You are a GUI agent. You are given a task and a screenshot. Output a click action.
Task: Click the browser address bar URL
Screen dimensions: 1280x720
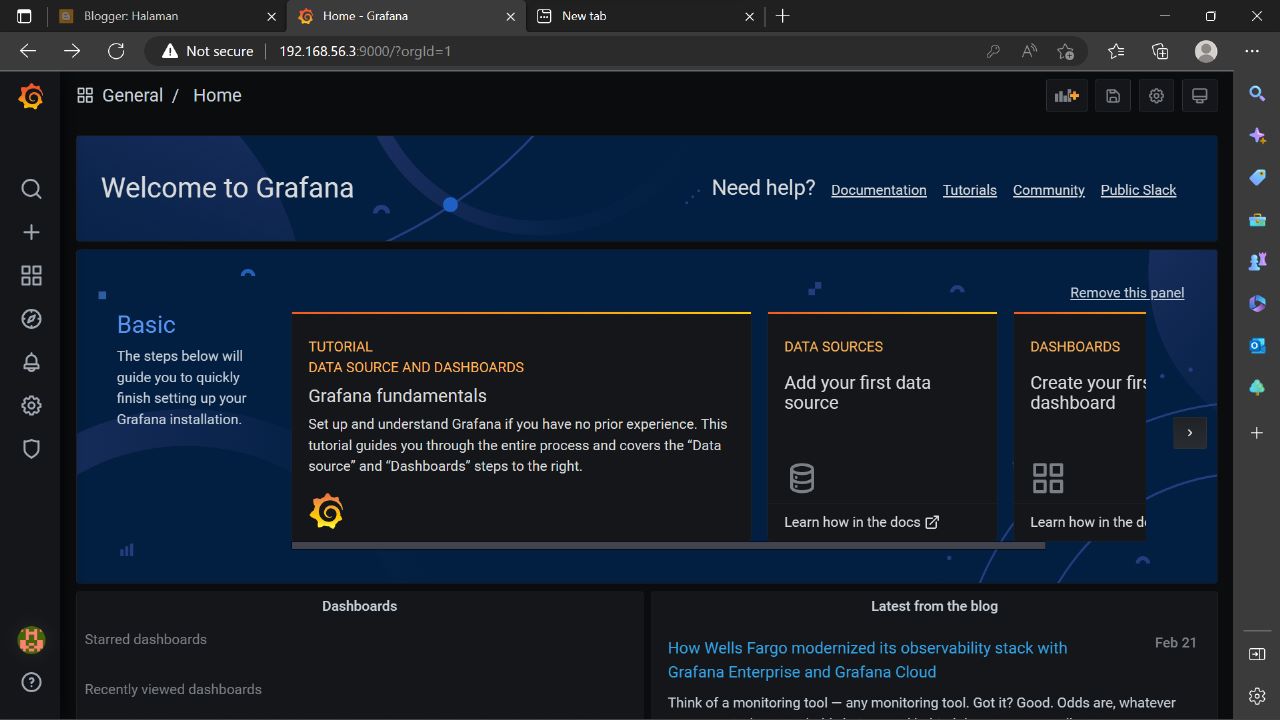point(365,51)
